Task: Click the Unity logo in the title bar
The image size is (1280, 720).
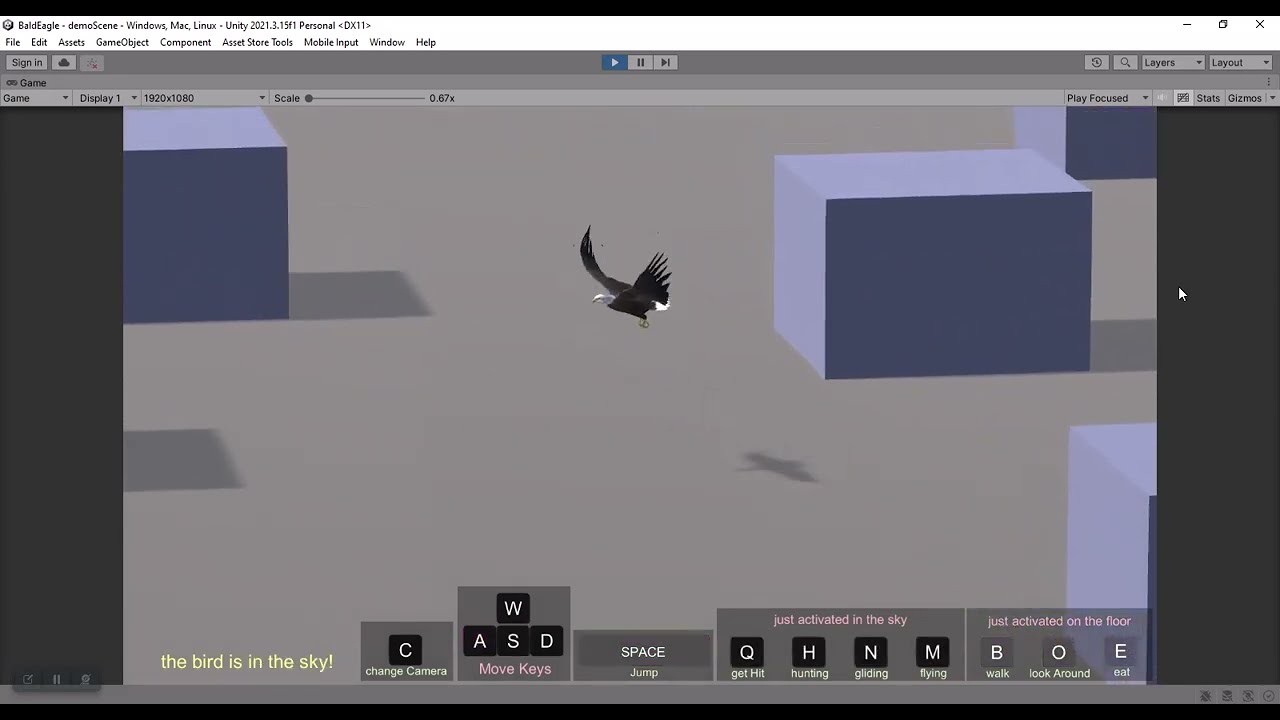Action: [8, 25]
